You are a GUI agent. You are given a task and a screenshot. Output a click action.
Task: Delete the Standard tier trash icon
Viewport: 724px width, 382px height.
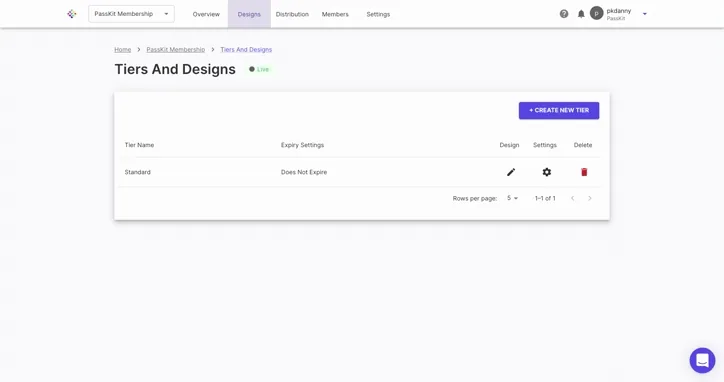[584, 172]
